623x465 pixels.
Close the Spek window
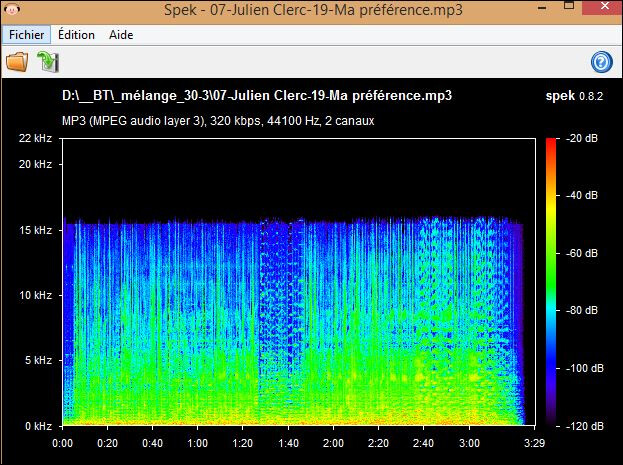coord(605,6)
